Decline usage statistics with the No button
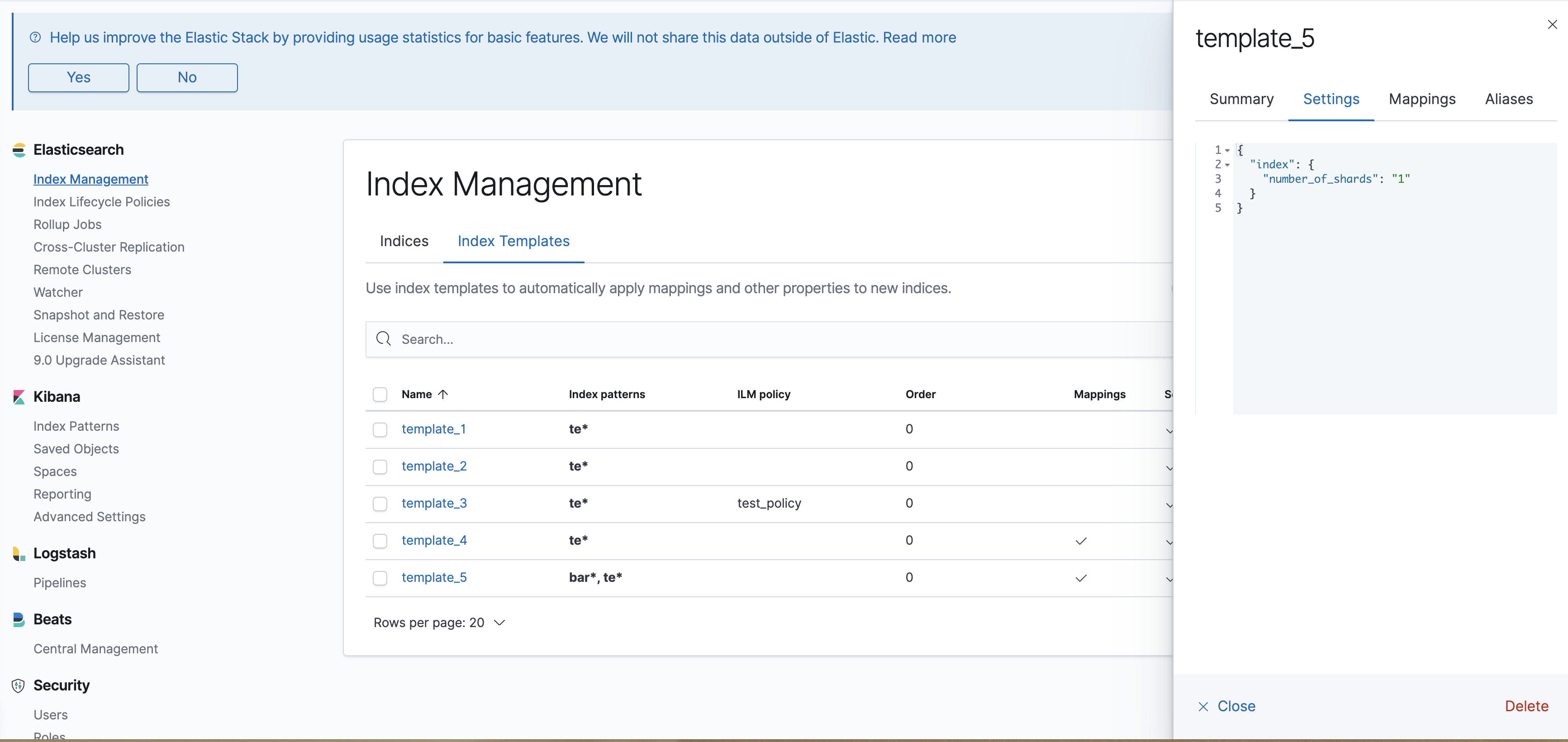 click(187, 78)
